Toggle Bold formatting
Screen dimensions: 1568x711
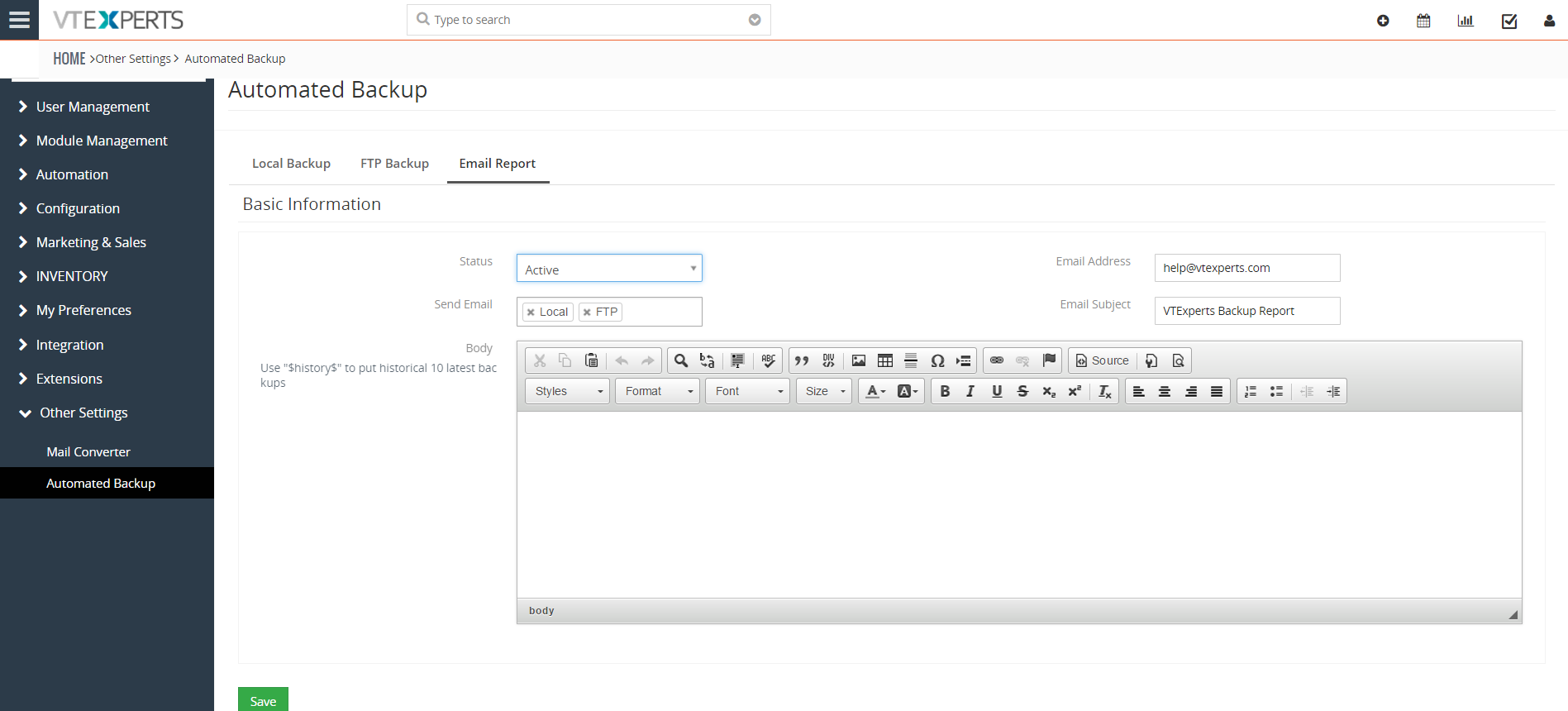945,391
